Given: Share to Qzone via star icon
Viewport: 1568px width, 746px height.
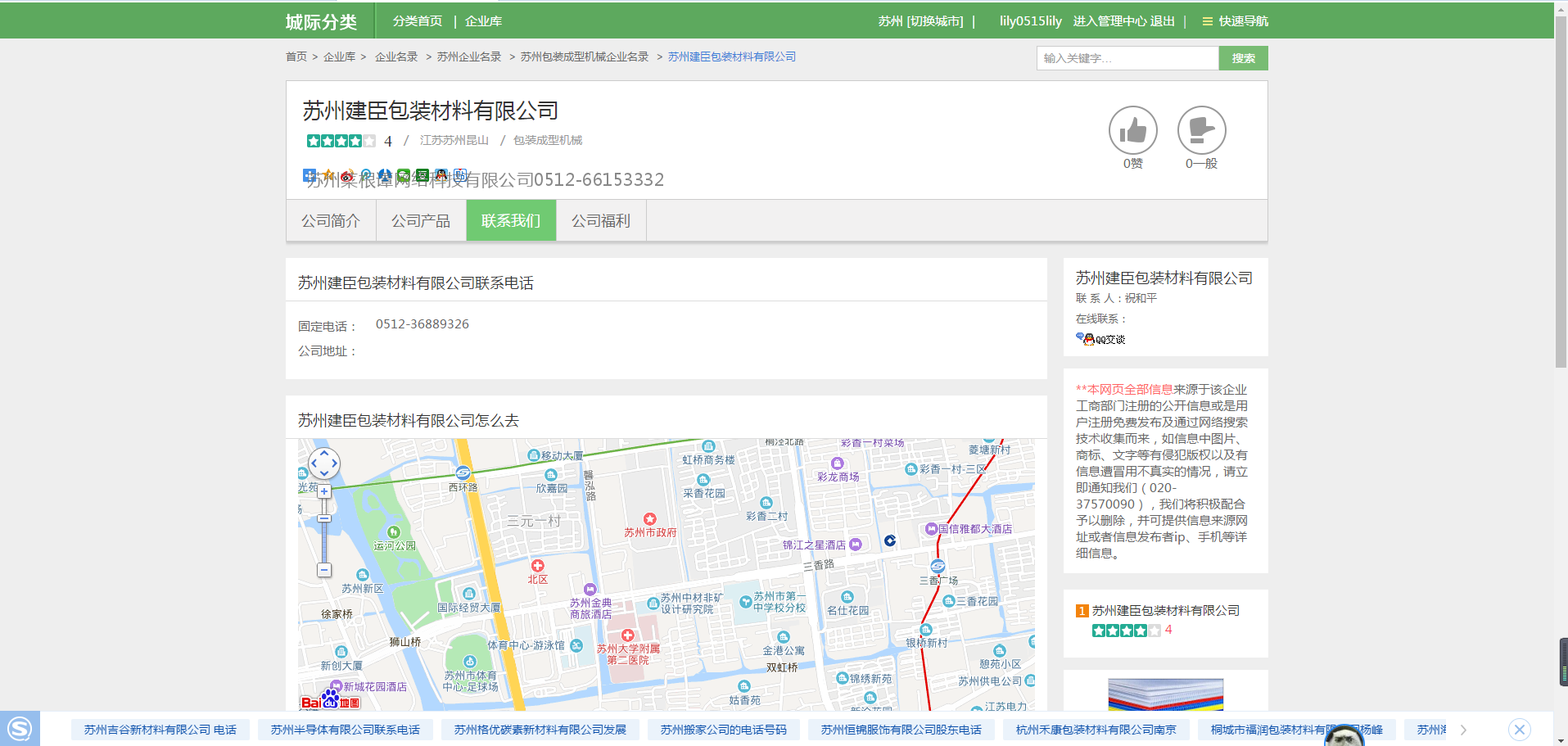Looking at the screenshot, I should [x=328, y=175].
